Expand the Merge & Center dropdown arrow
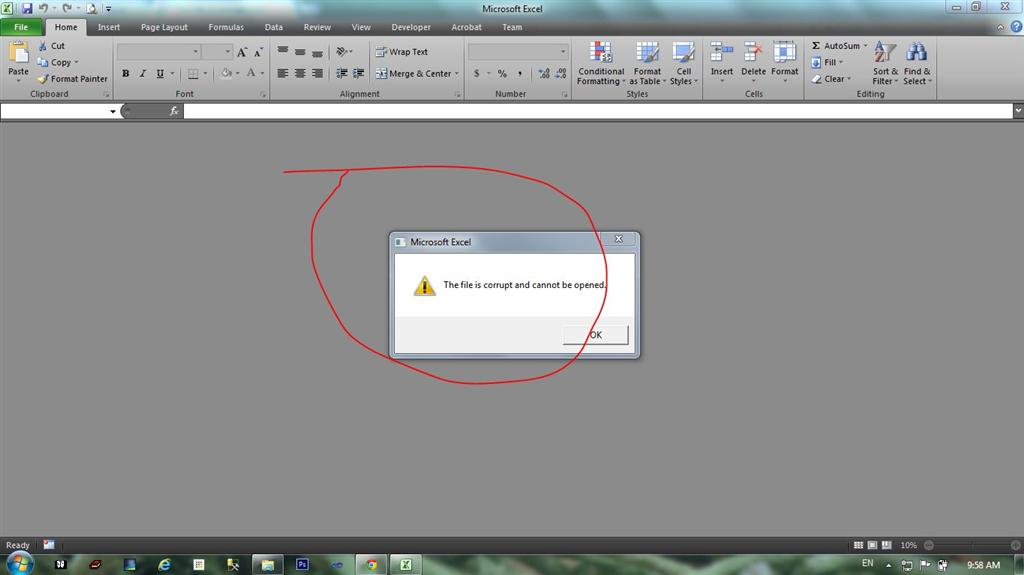The image size is (1024, 575). 456,74
